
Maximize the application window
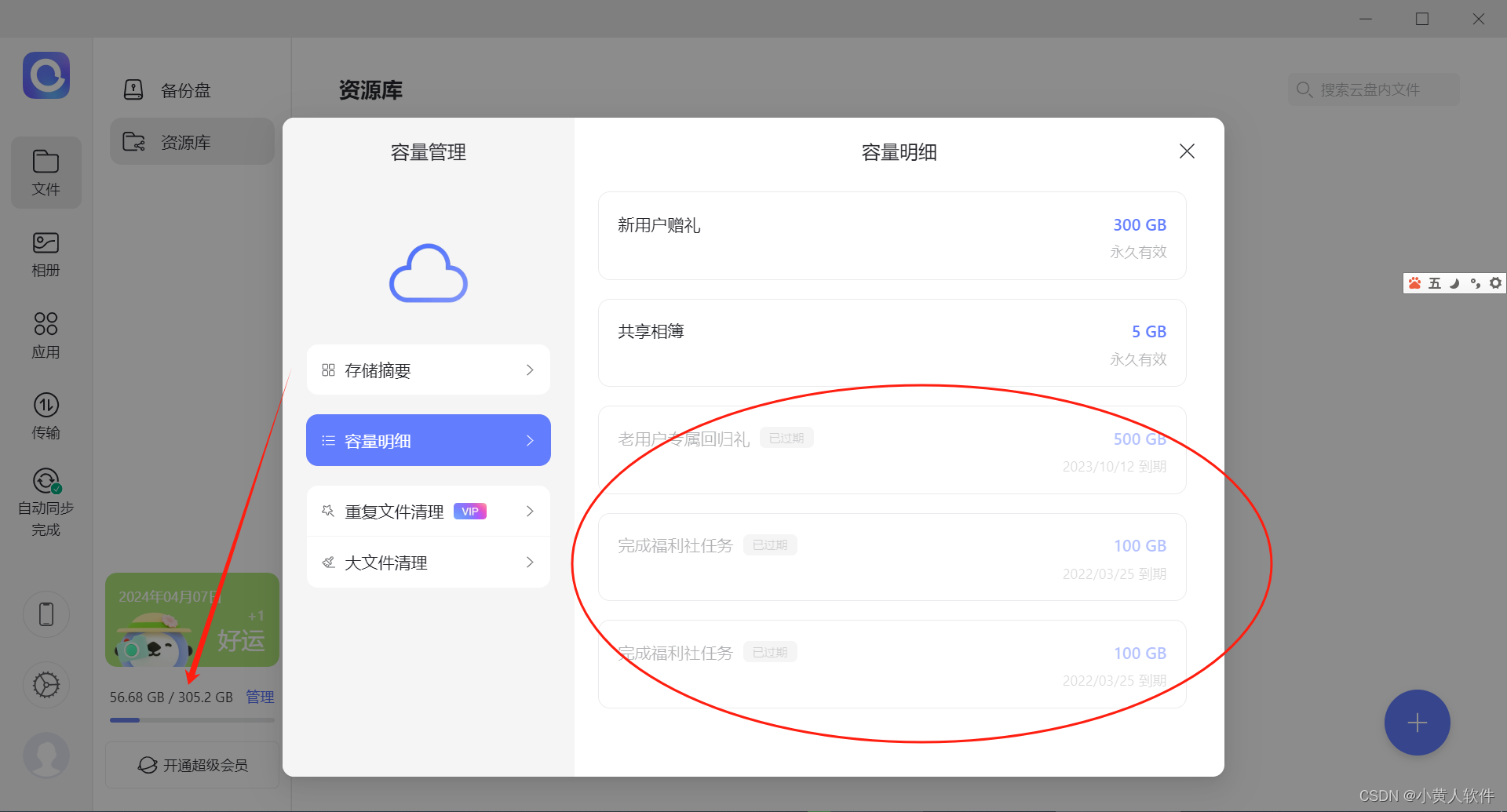pyautogui.click(x=1422, y=19)
